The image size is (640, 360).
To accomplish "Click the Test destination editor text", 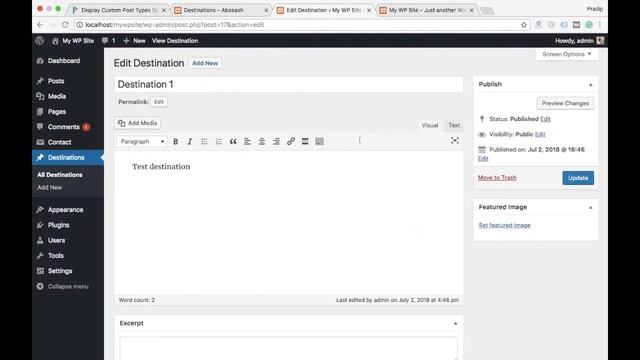I will point(161,167).
